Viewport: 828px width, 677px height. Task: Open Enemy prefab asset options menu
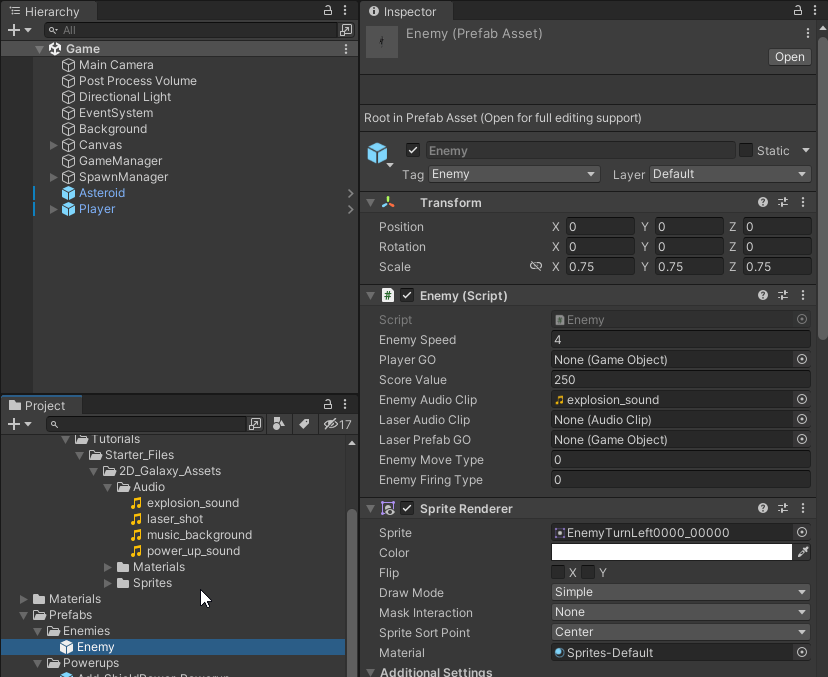(x=808, y=33)
